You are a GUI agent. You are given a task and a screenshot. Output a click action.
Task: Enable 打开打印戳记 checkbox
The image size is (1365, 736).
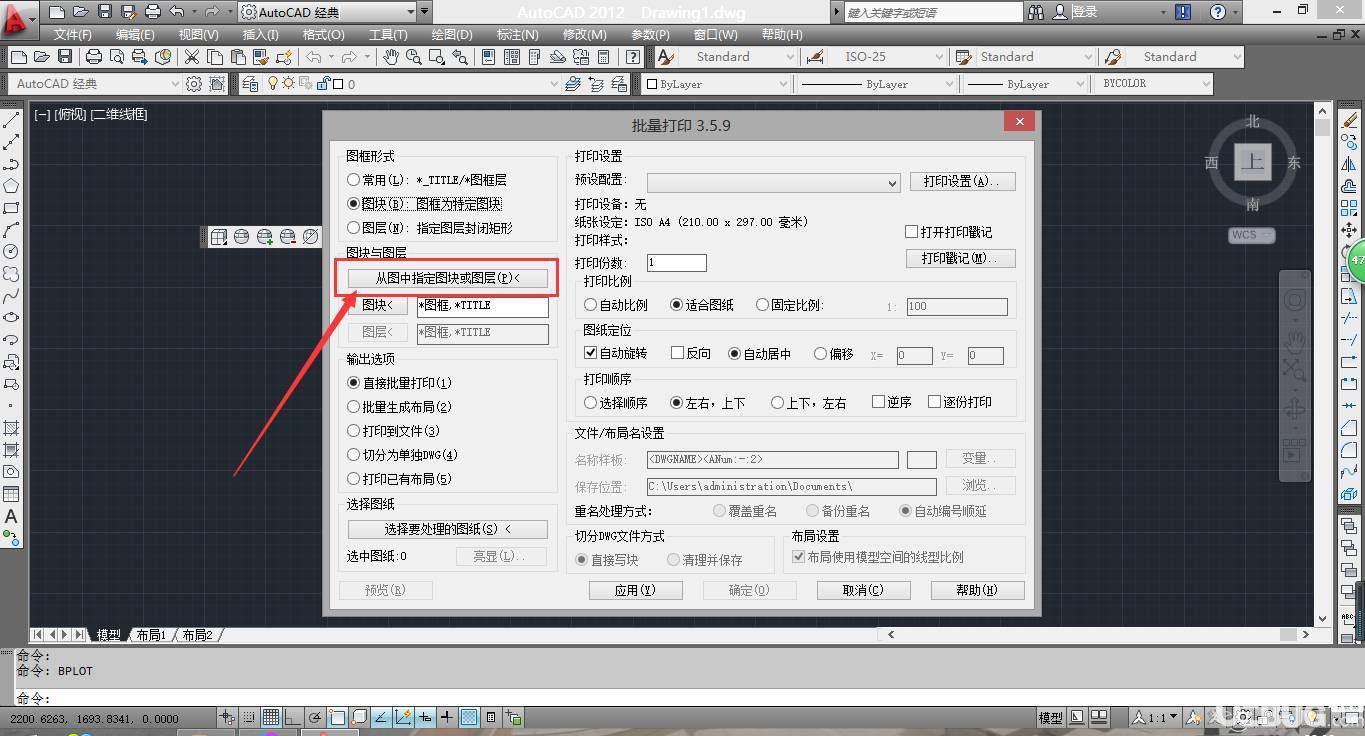click(911, 232)
